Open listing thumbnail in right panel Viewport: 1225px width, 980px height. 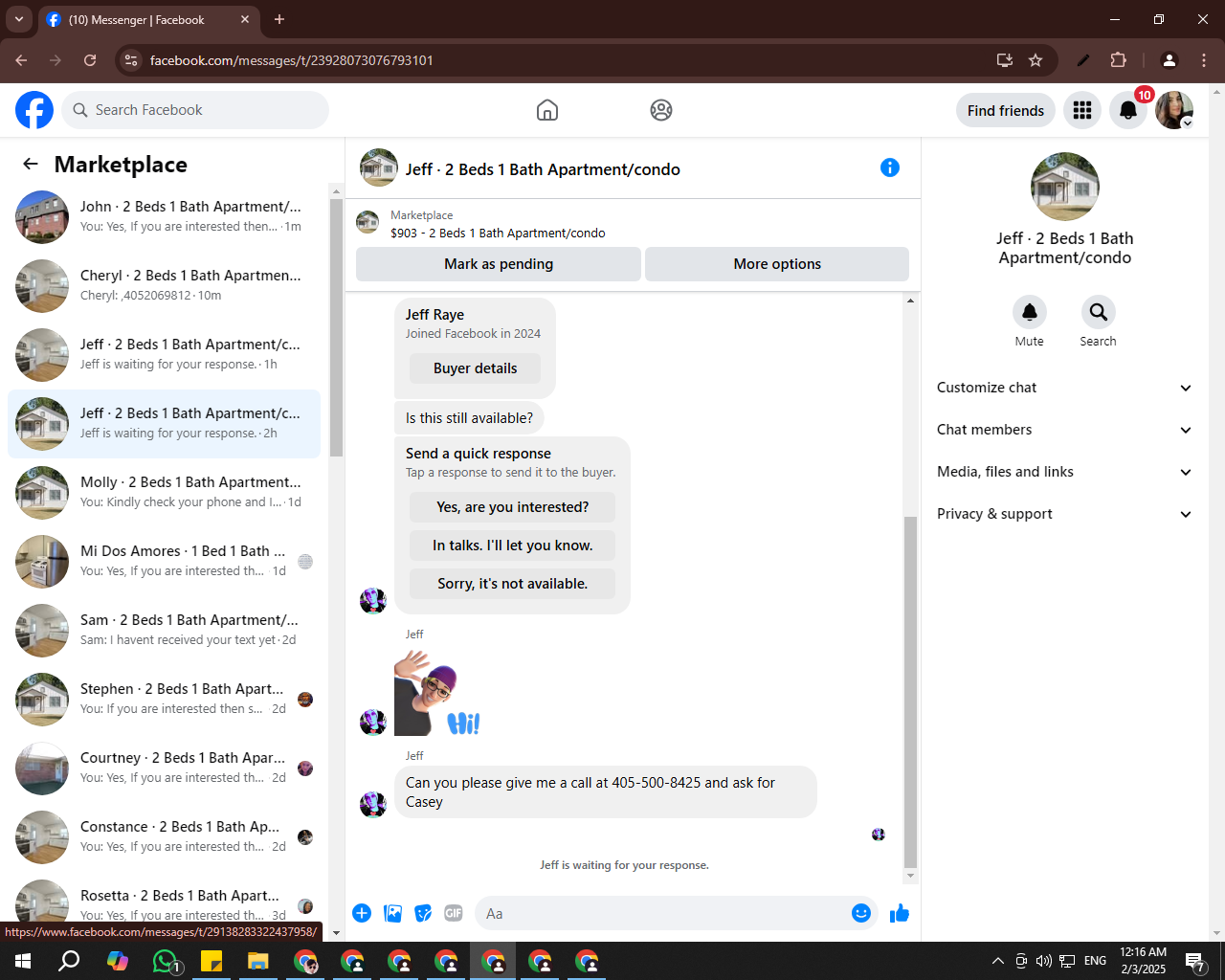click(x=1065, y=187)
